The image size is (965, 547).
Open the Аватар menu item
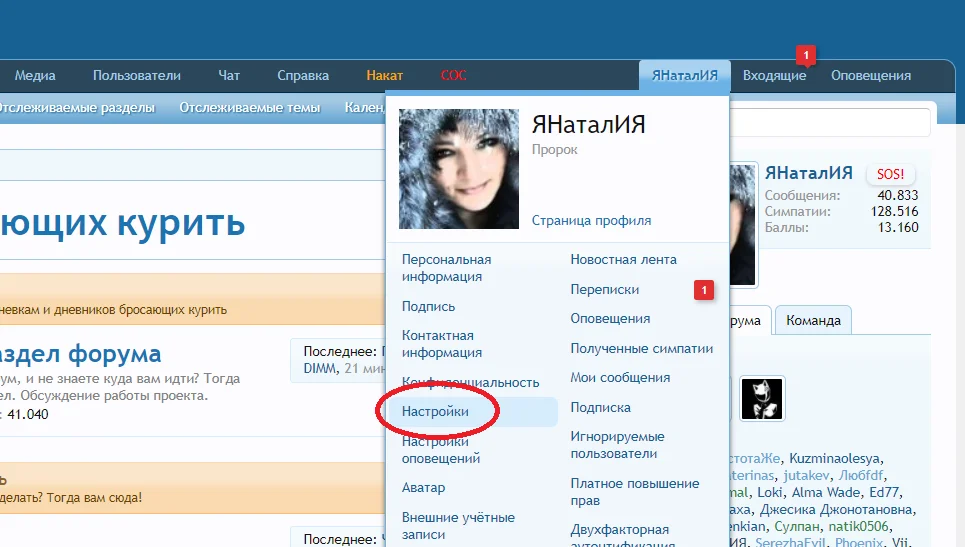tap(423, 487)
